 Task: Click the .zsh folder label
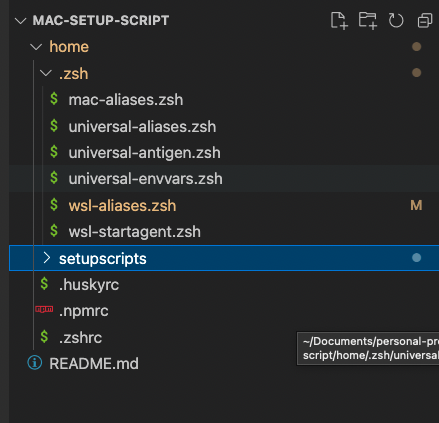(73, 74)
